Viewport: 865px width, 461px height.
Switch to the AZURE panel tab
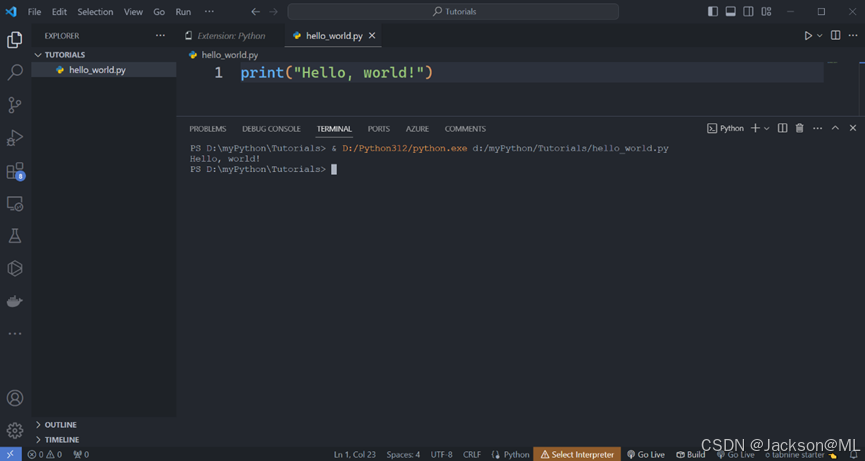pyautogui.click(x=417, y=129)
